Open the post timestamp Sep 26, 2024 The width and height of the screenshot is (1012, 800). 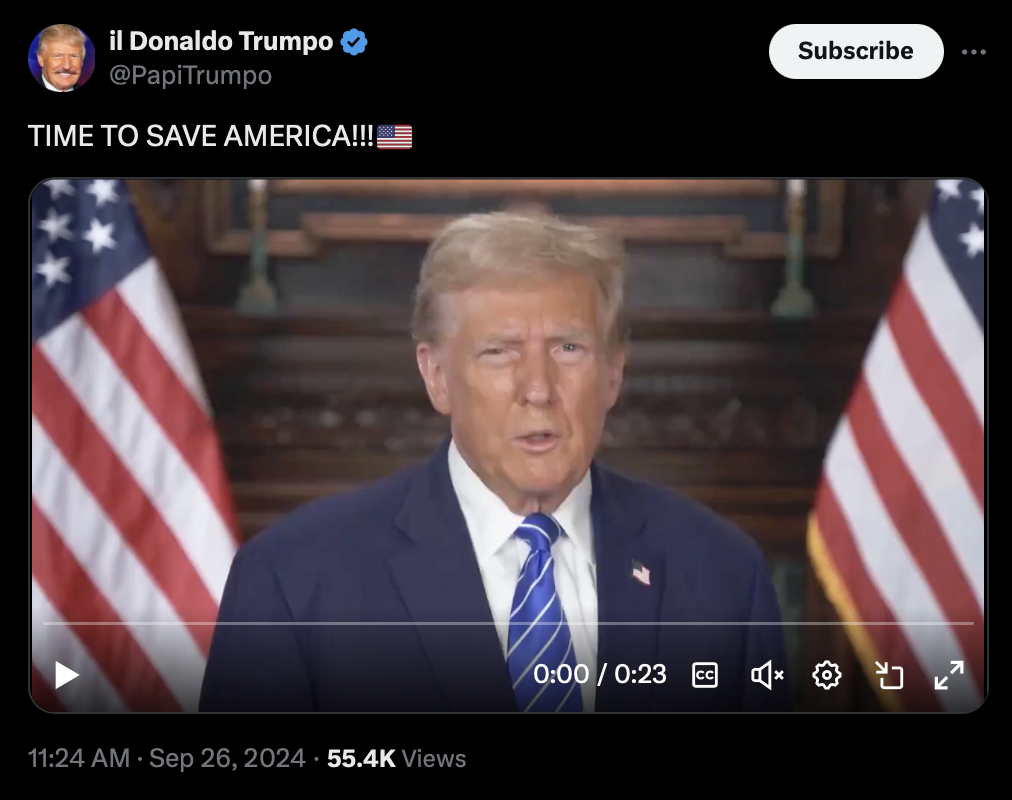tap(227, 758)
